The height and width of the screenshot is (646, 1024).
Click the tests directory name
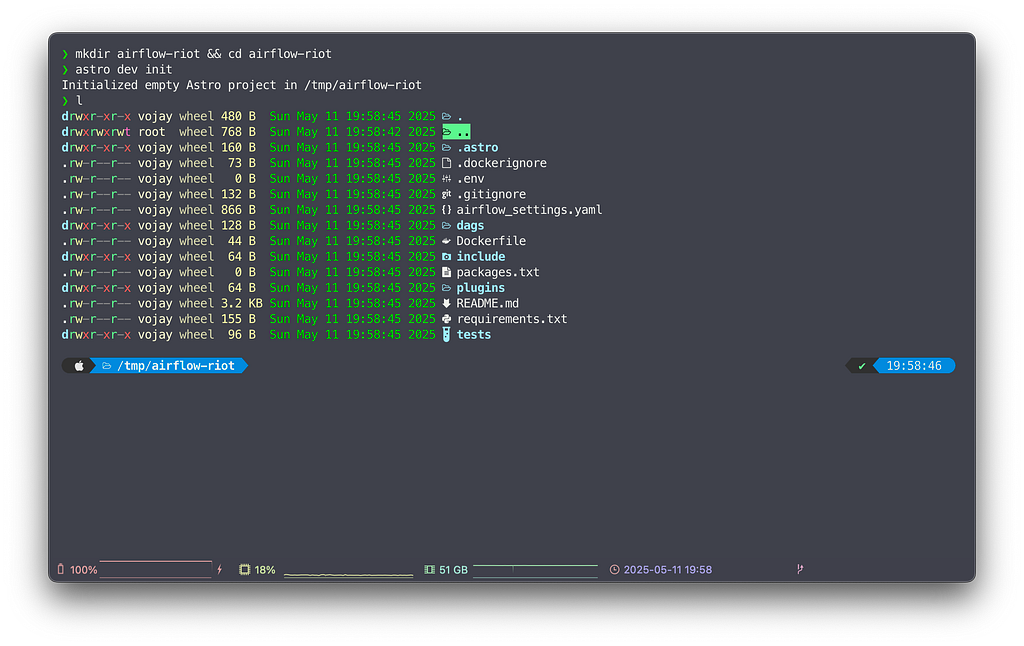(473, 335)
